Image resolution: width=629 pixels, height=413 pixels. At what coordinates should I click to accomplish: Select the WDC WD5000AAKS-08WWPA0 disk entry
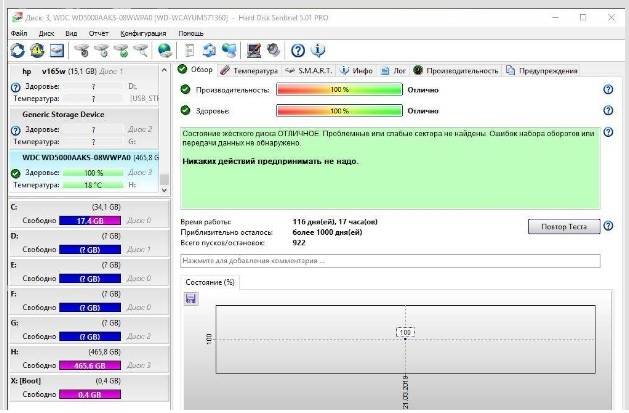click(84, 172)
